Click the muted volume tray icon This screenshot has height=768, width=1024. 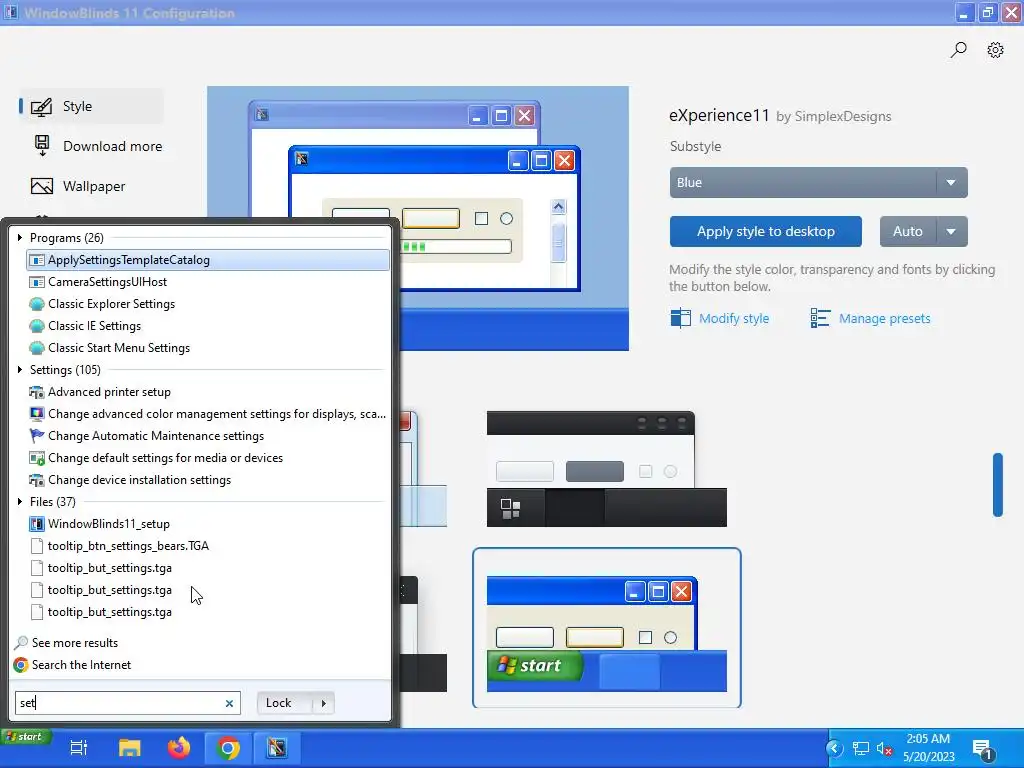[x=885, y=748]
